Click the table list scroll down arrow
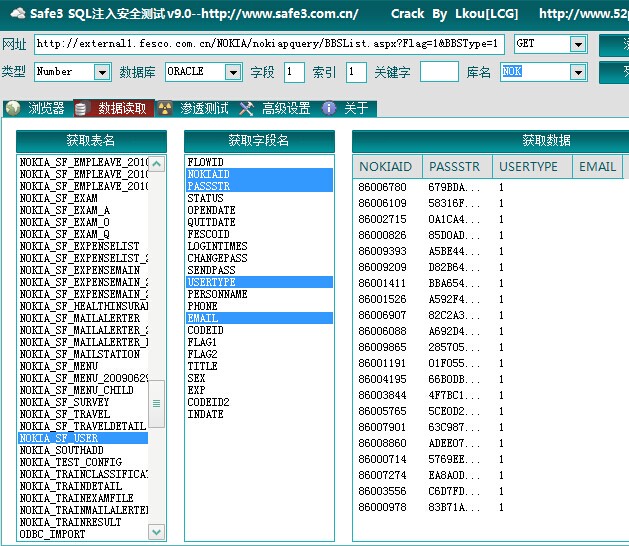This screenshot has width=629, height=546. click(157, 532)
